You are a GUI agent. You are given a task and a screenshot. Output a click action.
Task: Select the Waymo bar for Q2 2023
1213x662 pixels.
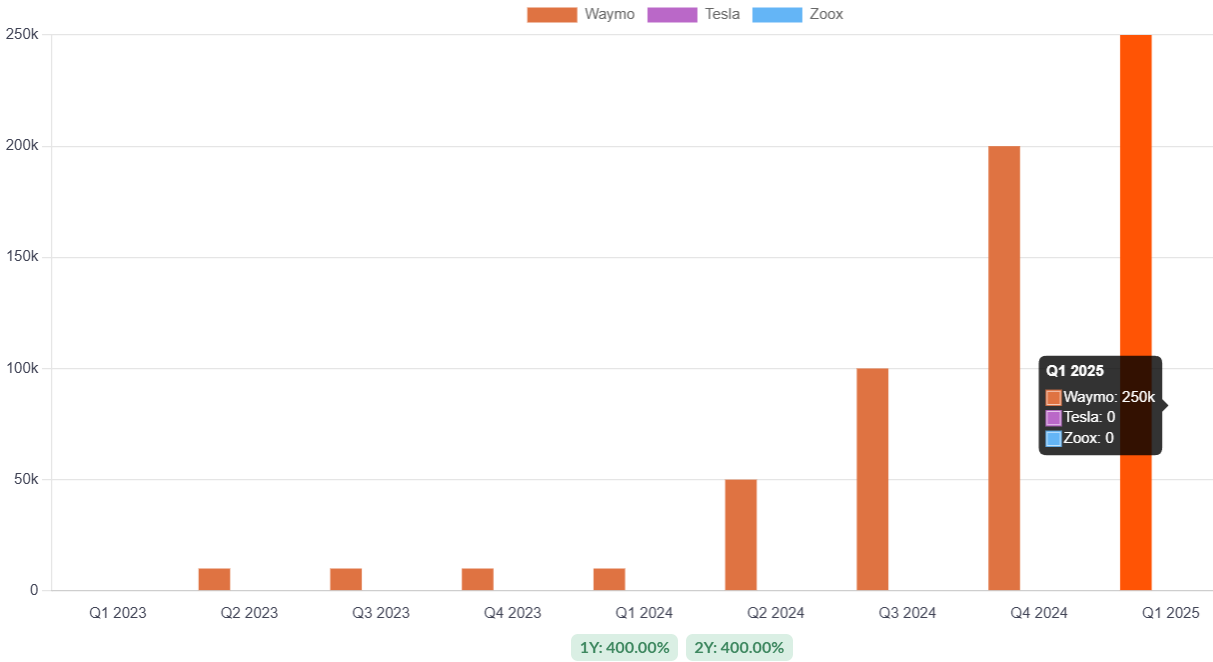click(x=214, y=579)
